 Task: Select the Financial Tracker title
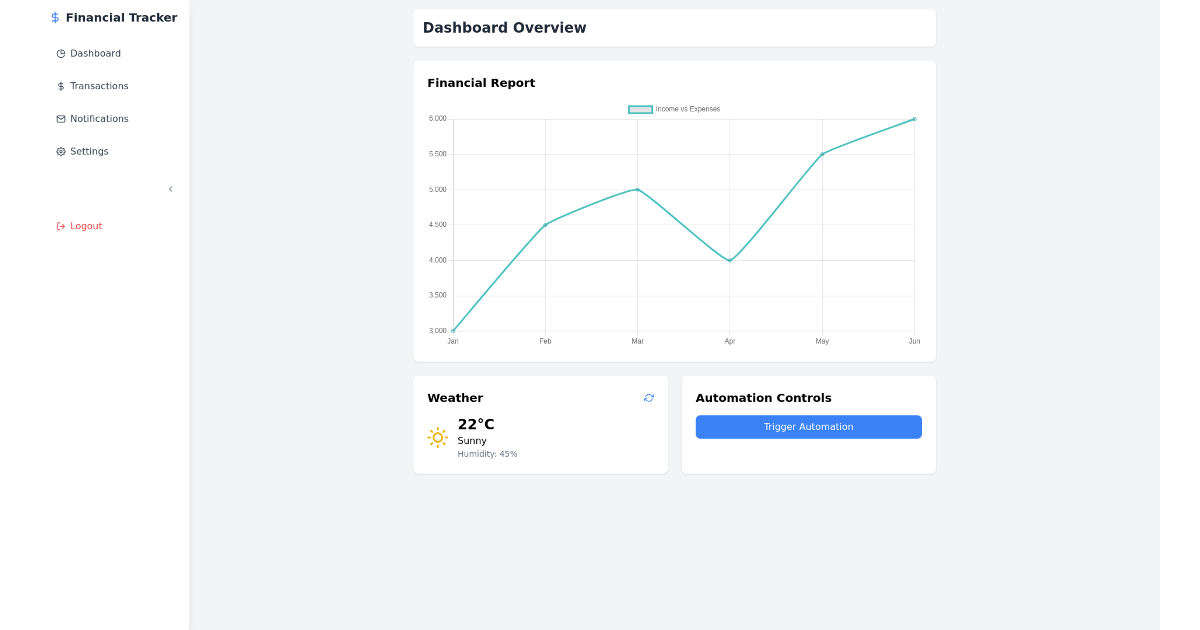121,17
